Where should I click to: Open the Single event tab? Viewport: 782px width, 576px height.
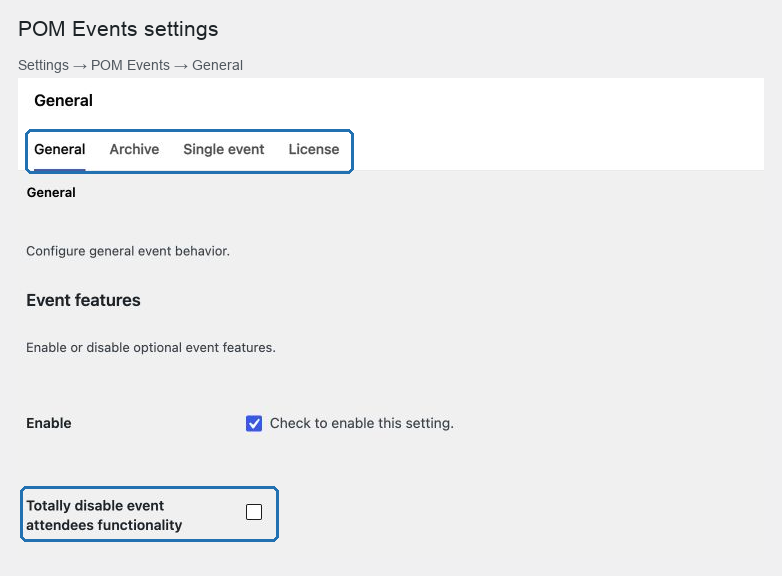tap(223, 150)
